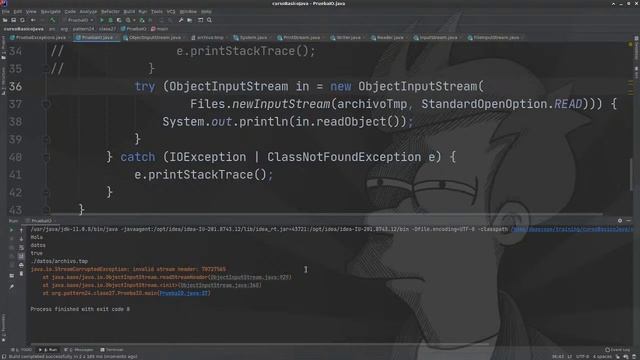
Task: Click the classpath link in the command line
Action: pyautogui.click(x=572, y=229)
